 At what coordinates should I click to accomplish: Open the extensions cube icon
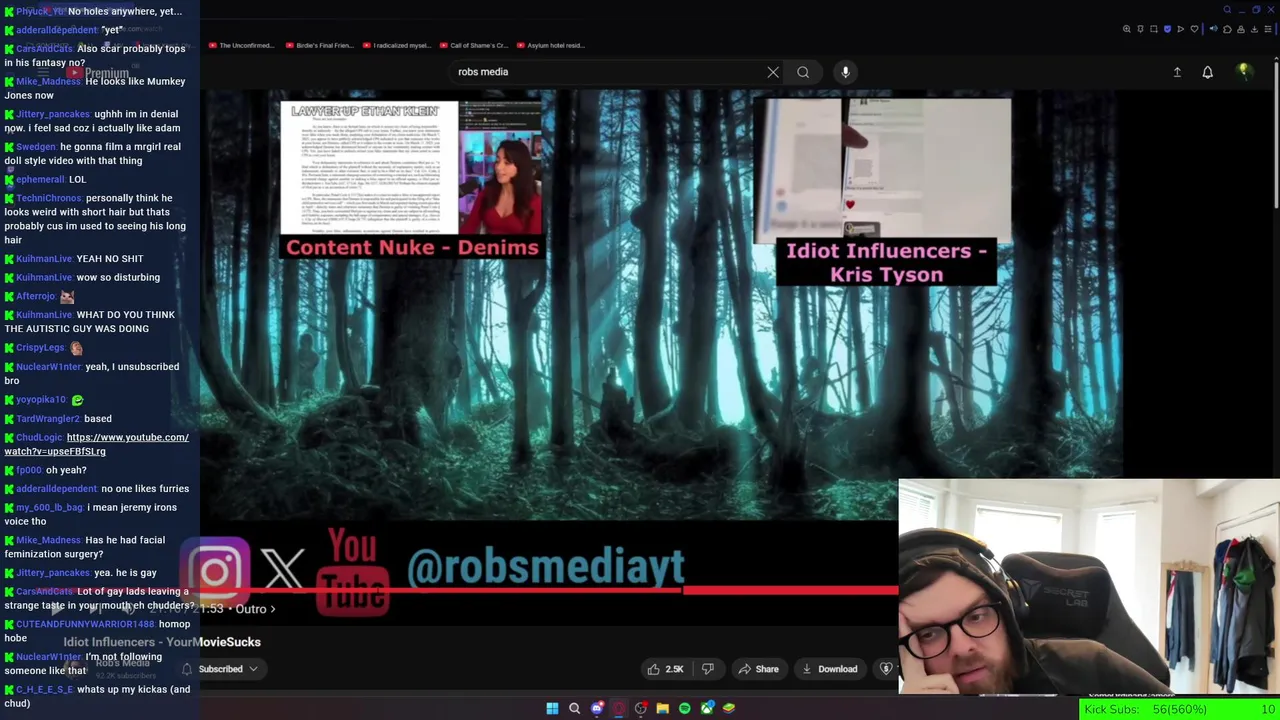pyautogui.click(x=1227, y=29)
